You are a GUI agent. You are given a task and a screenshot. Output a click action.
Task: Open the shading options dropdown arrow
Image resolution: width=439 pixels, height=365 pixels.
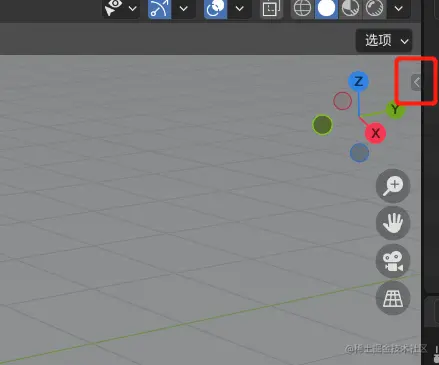coord(399,8)
